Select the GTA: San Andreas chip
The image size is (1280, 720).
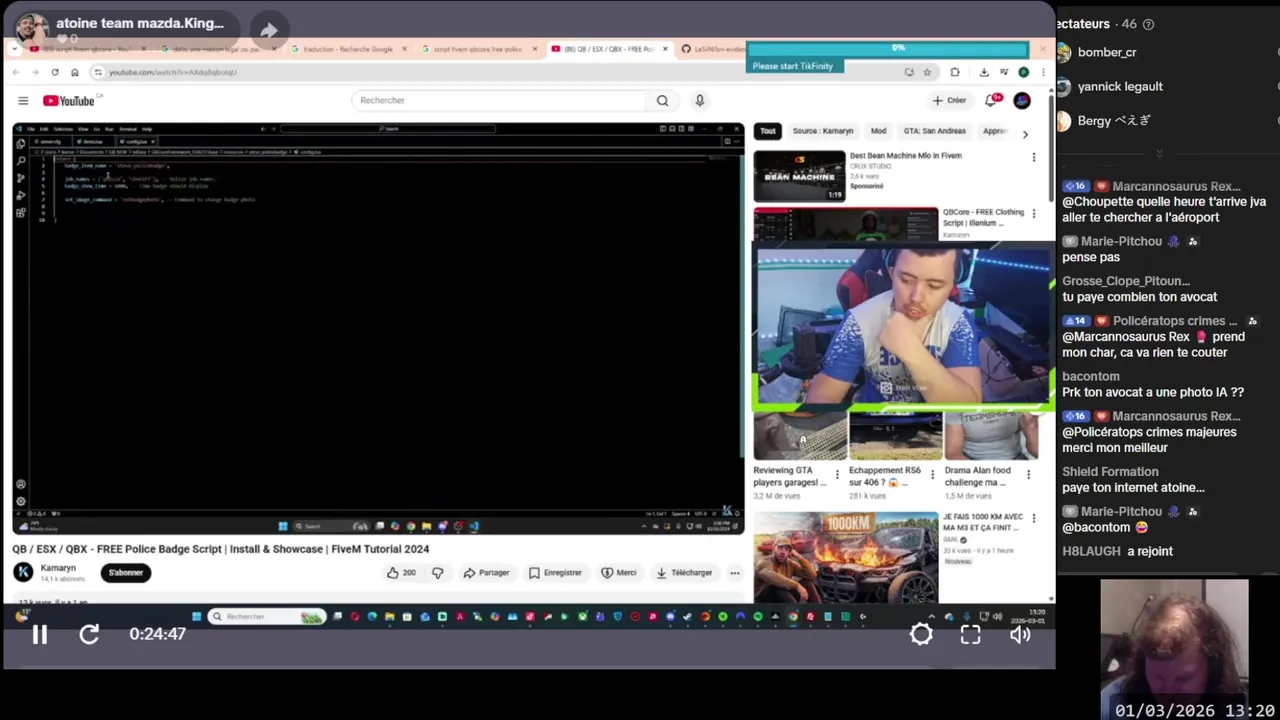[x=935, y=131]
